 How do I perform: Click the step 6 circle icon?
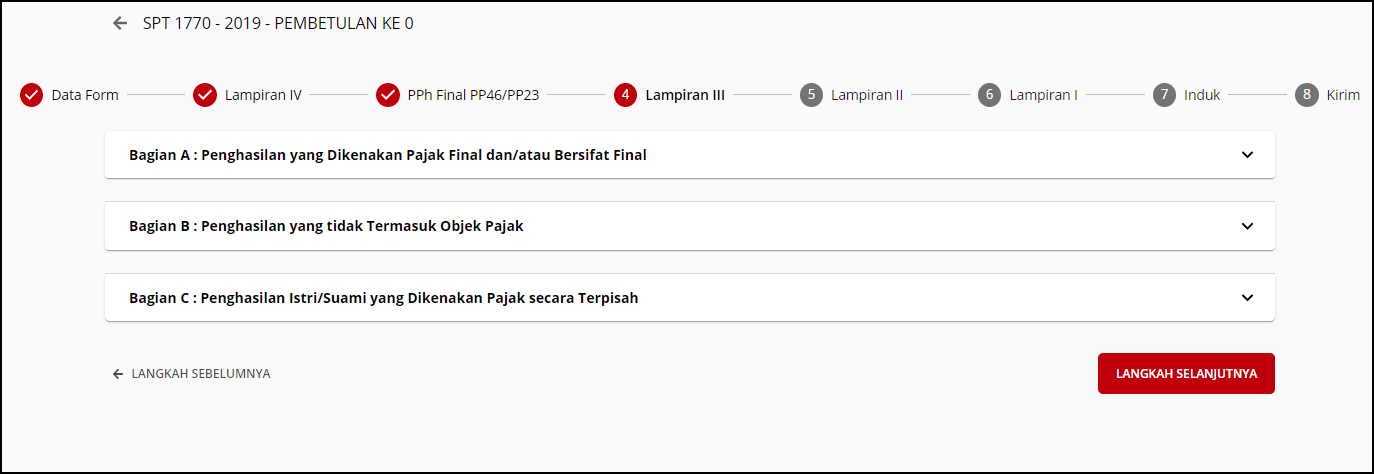[989, 95]
